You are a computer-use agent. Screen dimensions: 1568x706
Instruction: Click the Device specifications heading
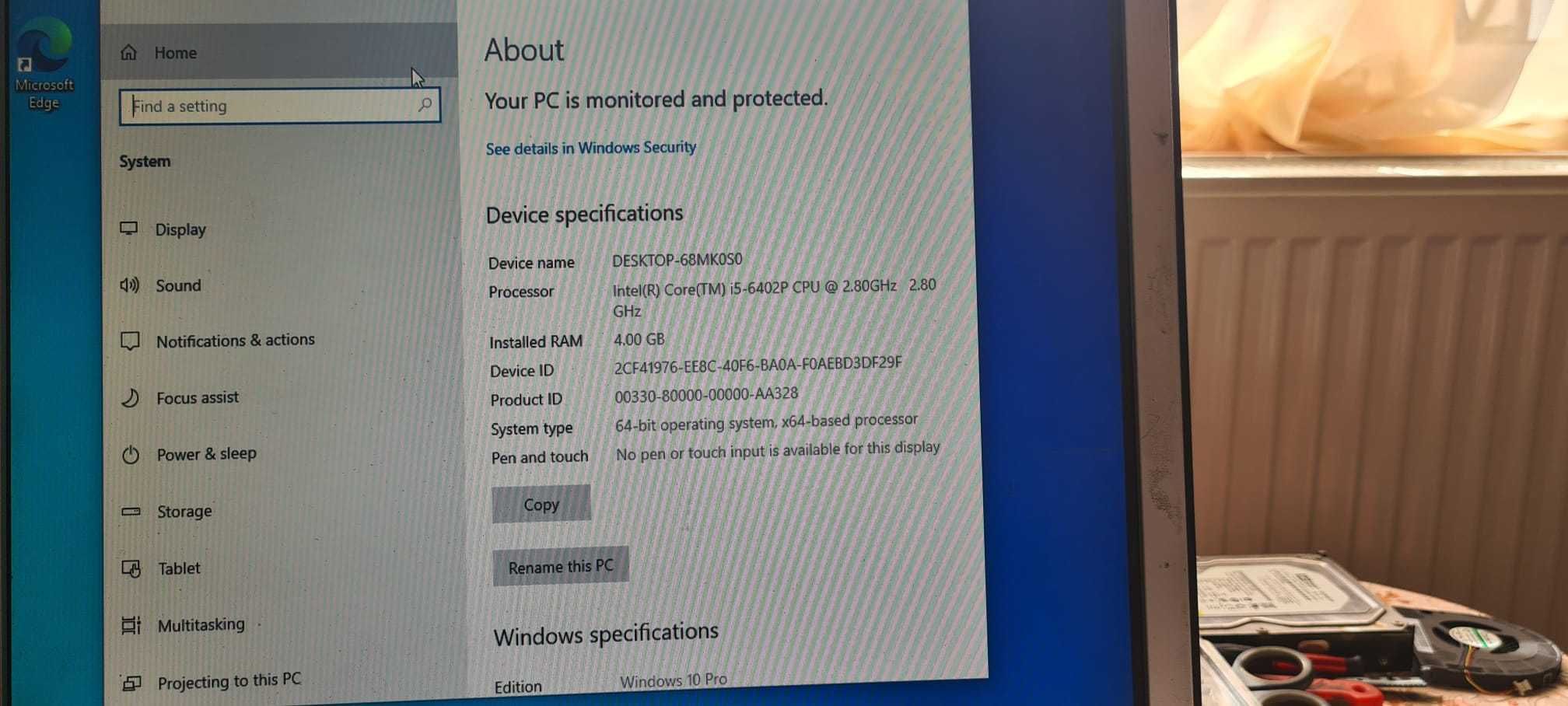[x=584, y=214]
